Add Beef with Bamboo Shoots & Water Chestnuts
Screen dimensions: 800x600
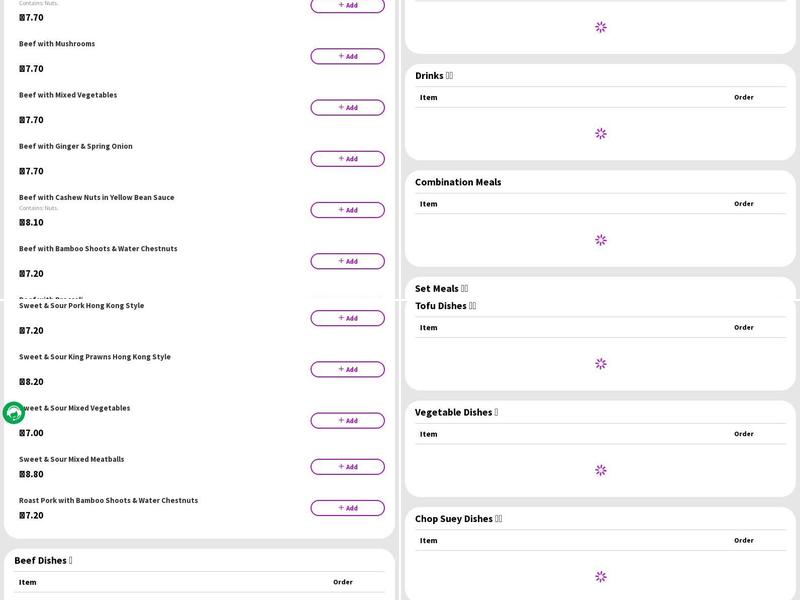pyautogui.click(x=347, y=261)
